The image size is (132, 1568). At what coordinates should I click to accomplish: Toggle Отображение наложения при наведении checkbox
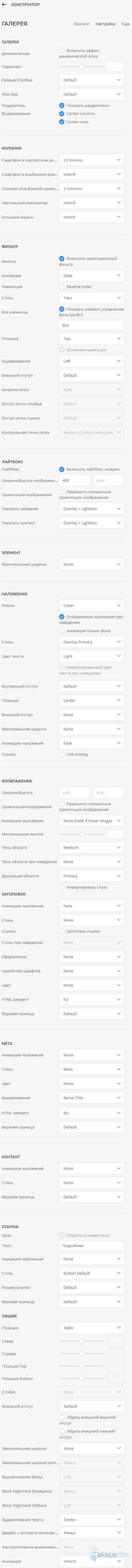[x=62, y=617]
